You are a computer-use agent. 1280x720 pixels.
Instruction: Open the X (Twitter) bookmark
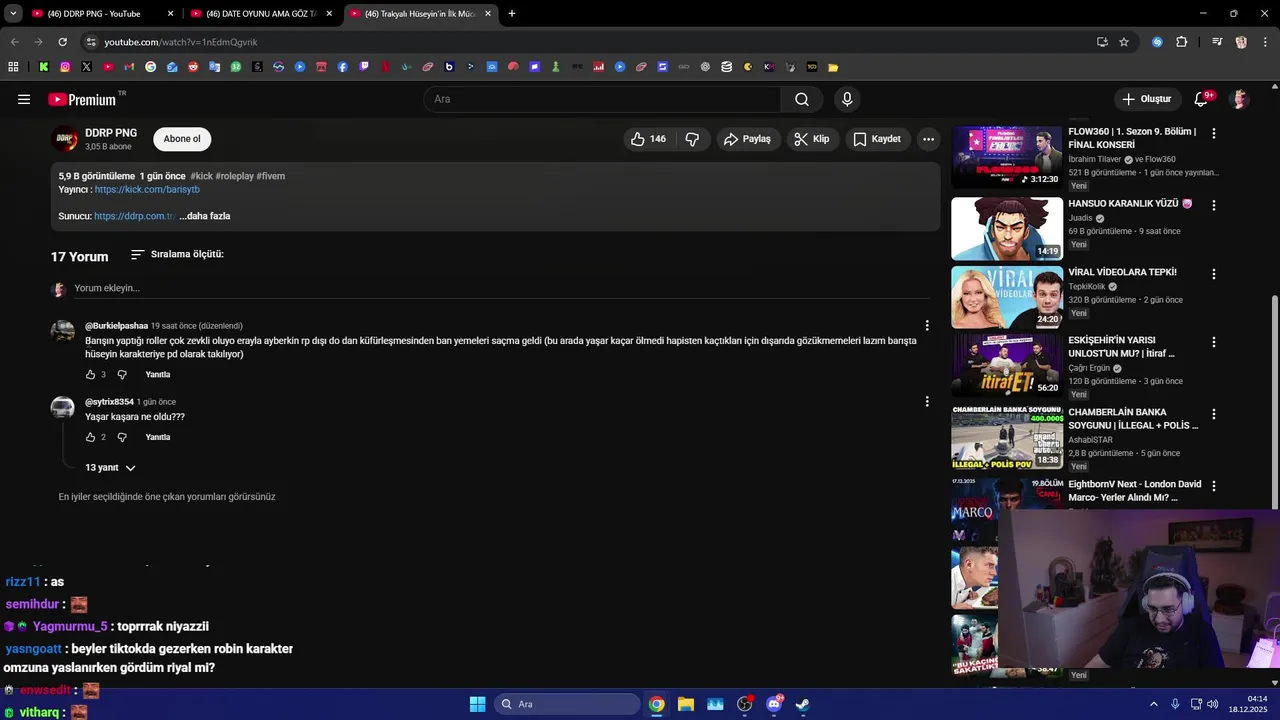pyautogui.click(x=87, y=67)
